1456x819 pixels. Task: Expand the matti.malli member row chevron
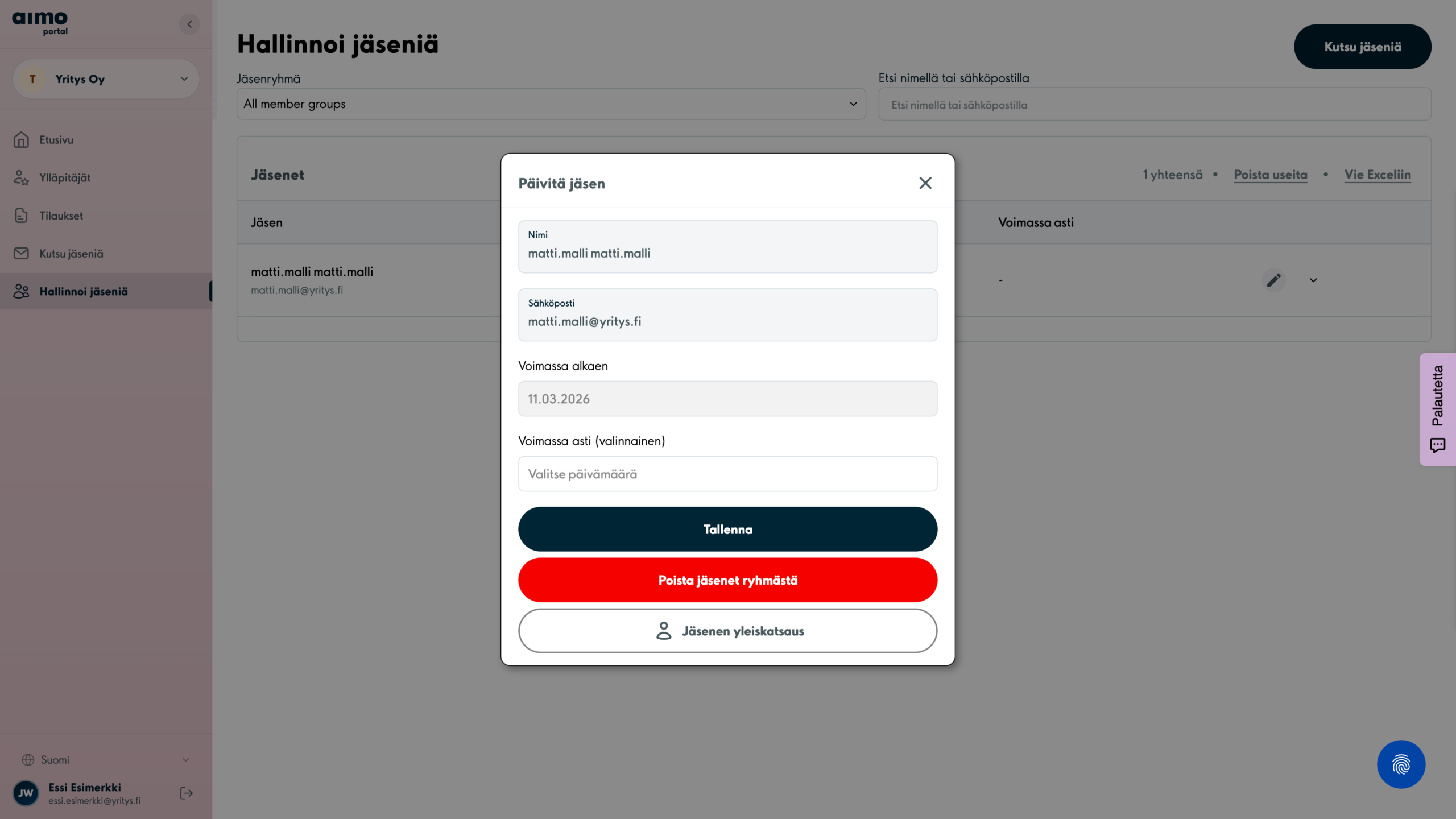1313,280
